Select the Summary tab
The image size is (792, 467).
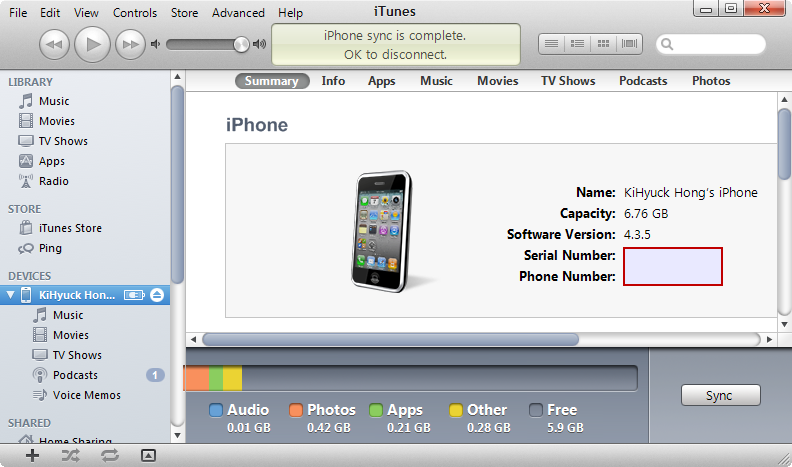tap(272, 81)
